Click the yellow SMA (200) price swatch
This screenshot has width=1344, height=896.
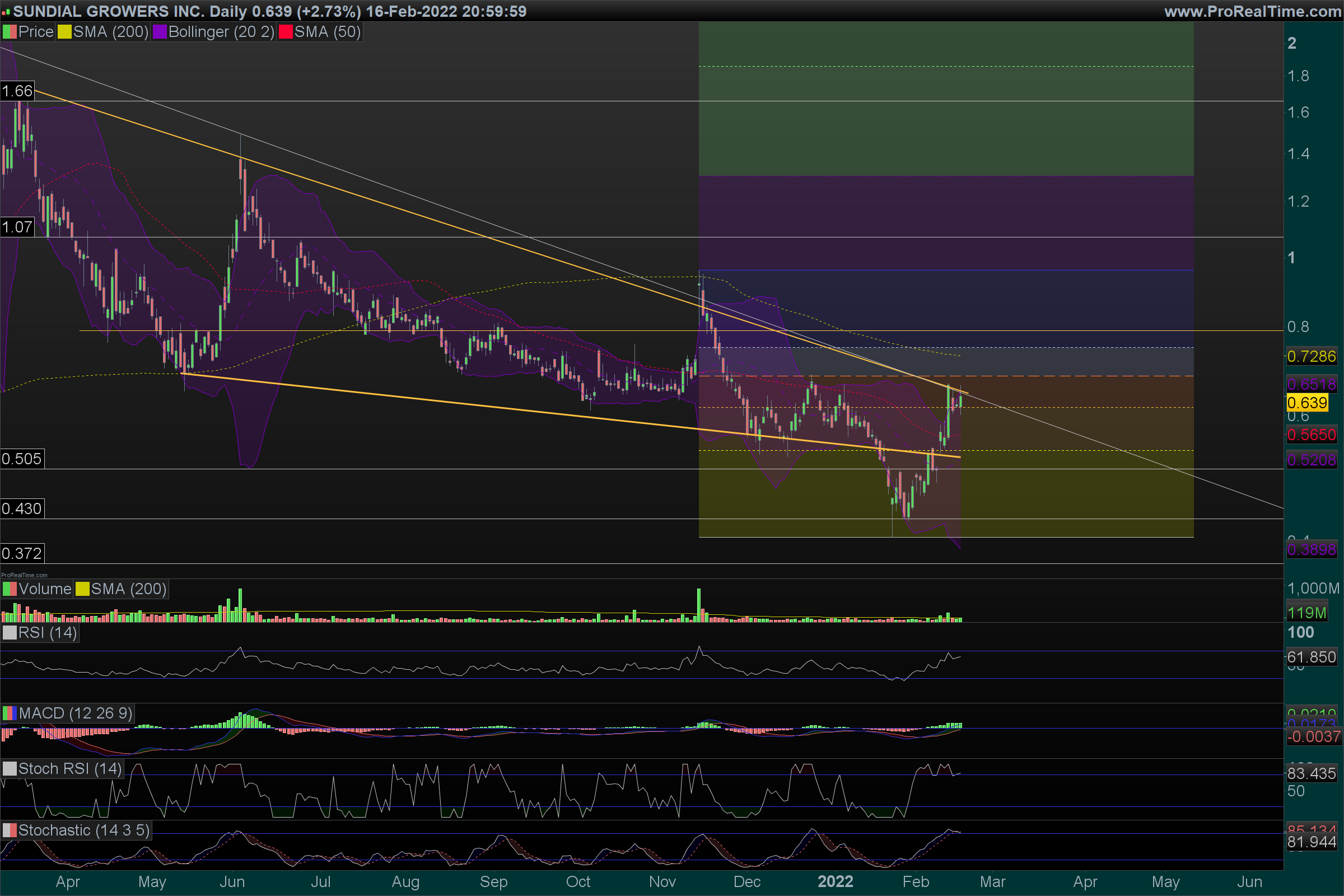click(64, 32)
